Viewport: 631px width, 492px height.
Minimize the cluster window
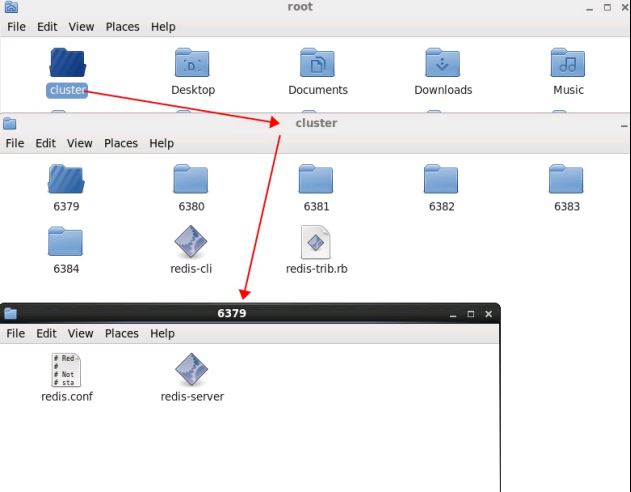point(624,126)
